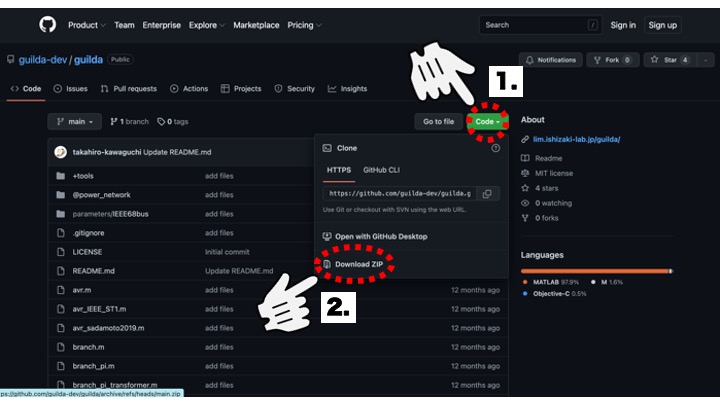Open the +tools folder
This screenshot has height=405, width=720.
pos(83,176)
